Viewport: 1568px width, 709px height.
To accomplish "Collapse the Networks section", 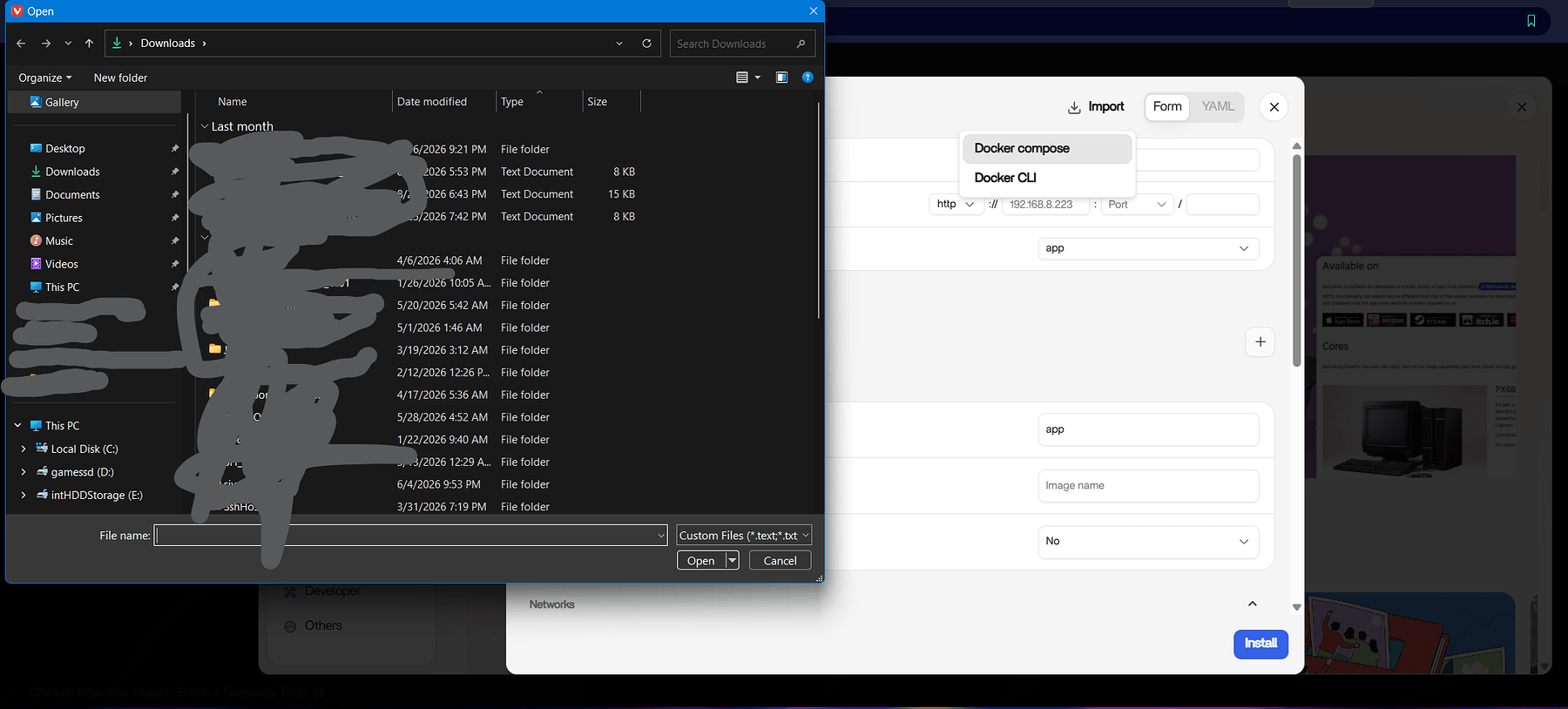I will point(1253,604).
